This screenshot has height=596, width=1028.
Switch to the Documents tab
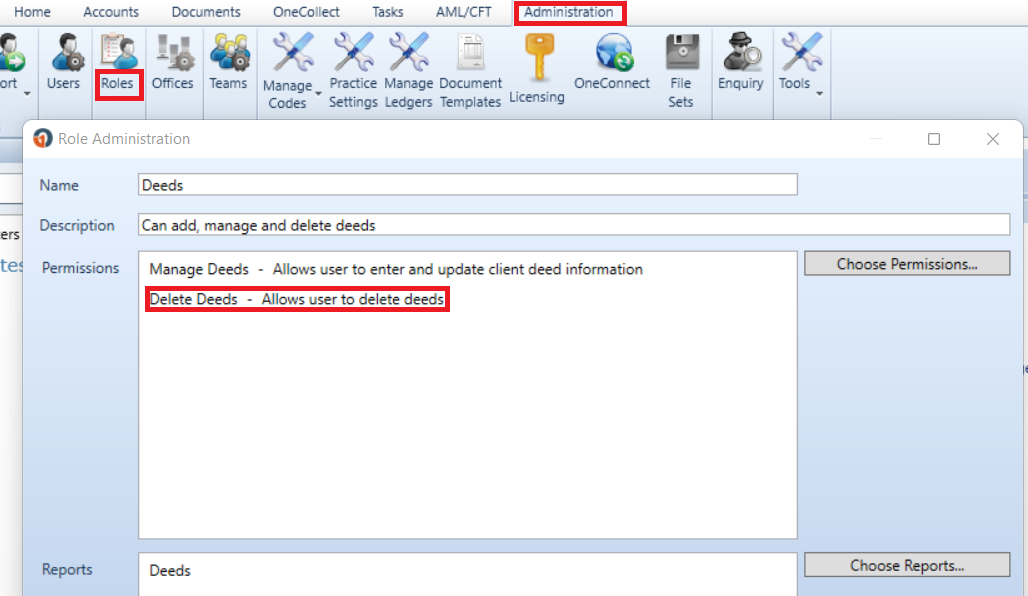tap(206, 12)
